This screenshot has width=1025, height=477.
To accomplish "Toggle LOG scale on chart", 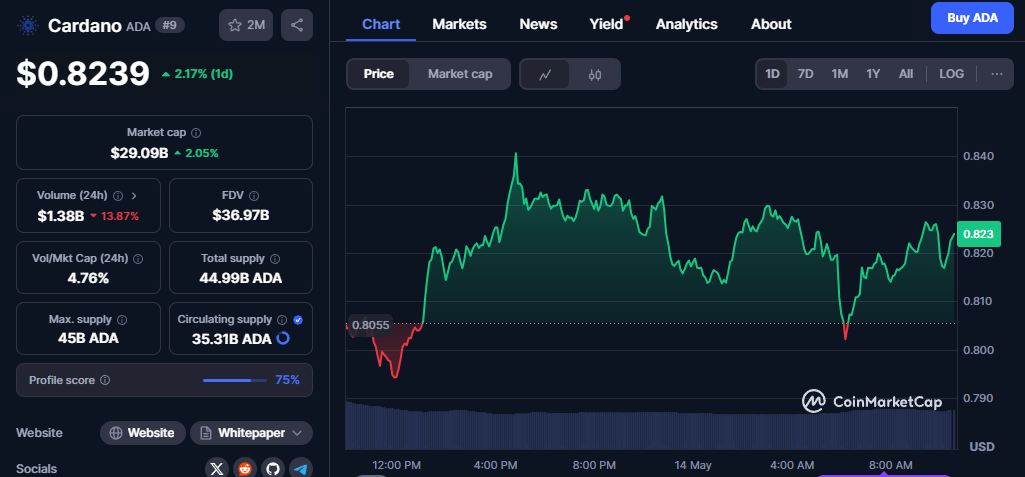I will [x=951, y=74].
